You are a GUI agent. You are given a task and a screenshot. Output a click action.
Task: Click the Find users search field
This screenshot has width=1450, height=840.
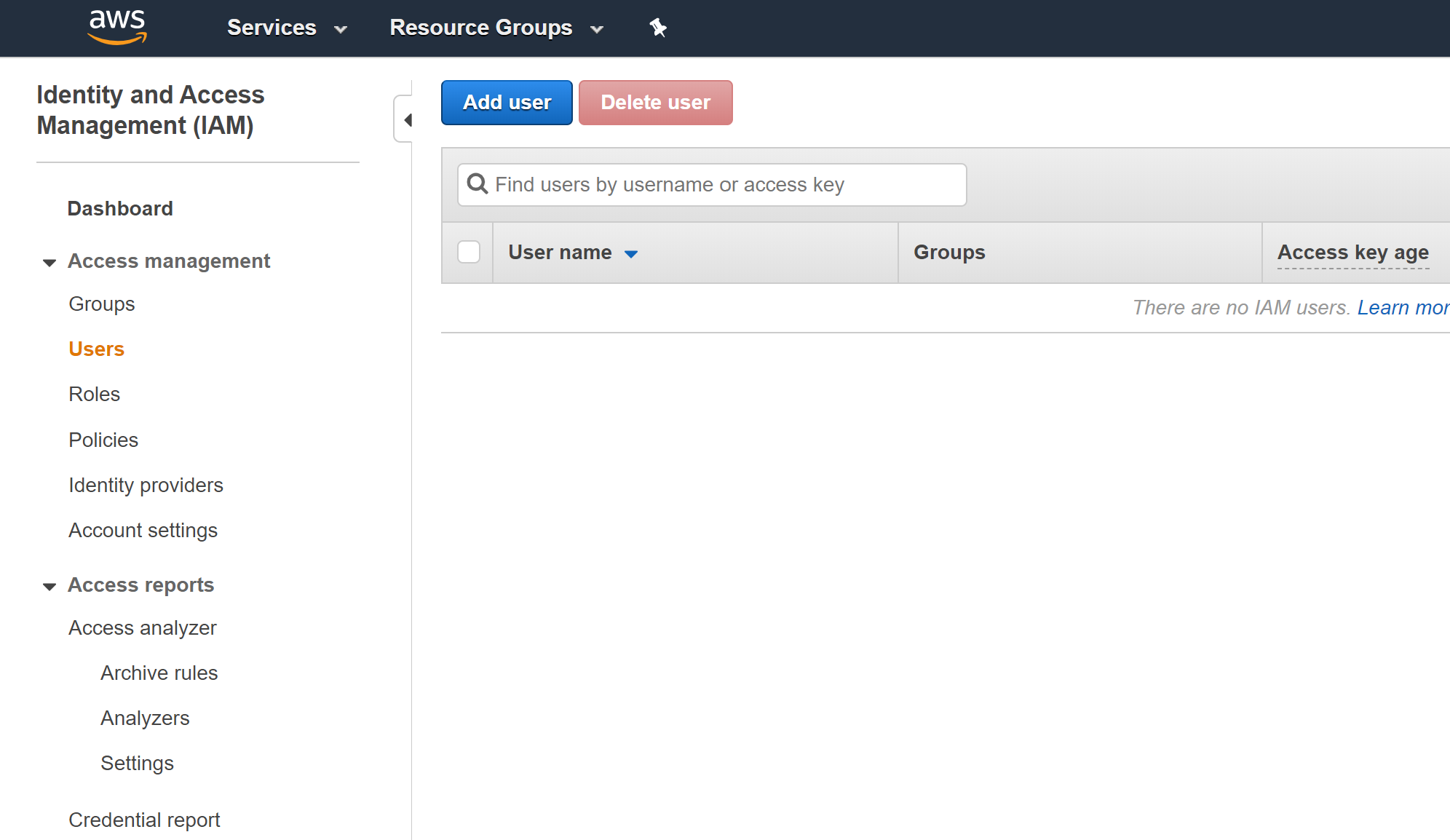click(712, 185)
